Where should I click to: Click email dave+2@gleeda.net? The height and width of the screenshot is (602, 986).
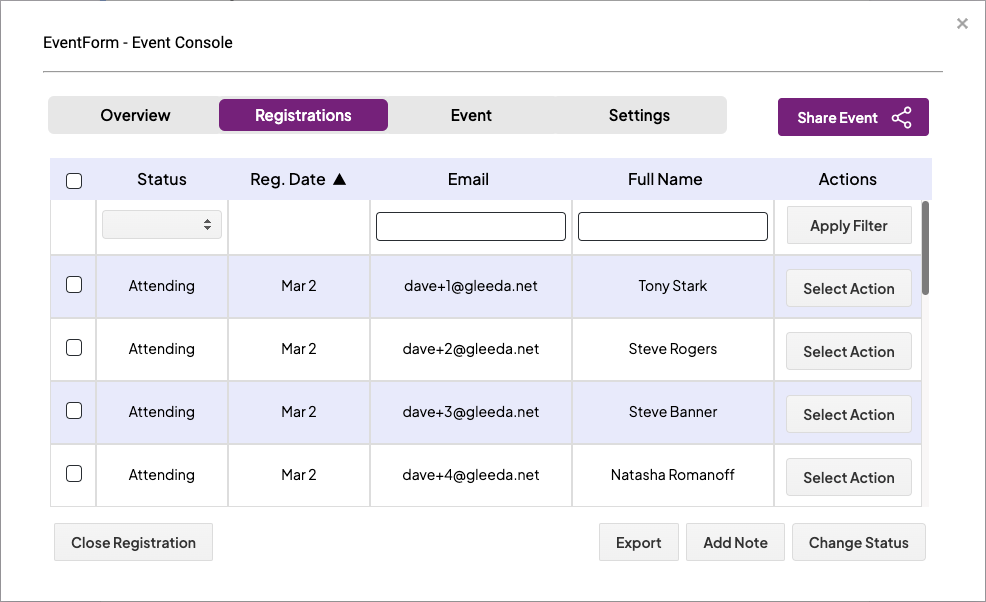(470, 348)
